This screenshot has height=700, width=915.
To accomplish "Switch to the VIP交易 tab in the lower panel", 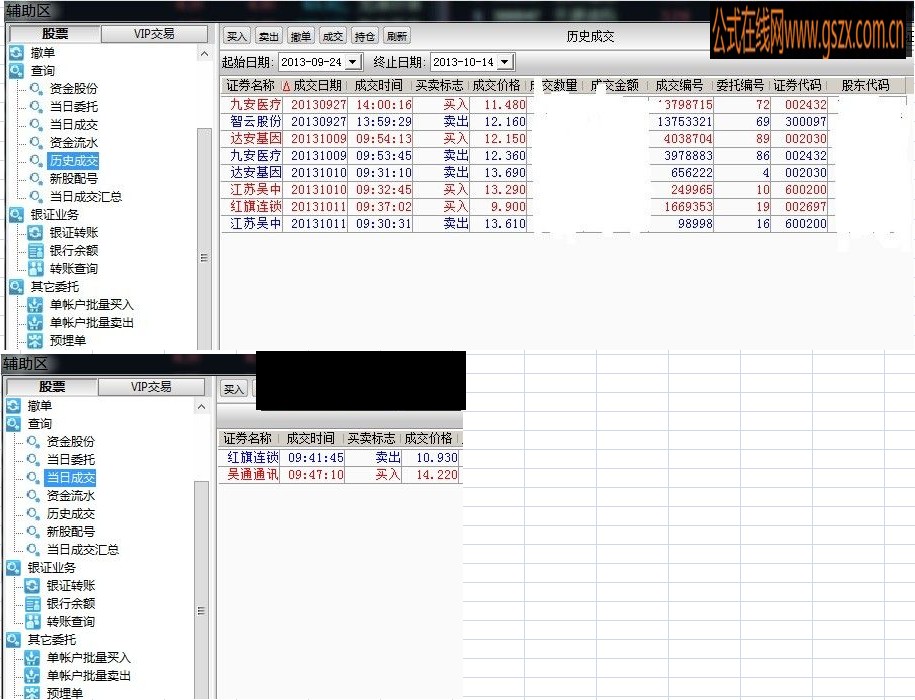I will [151, 387].
